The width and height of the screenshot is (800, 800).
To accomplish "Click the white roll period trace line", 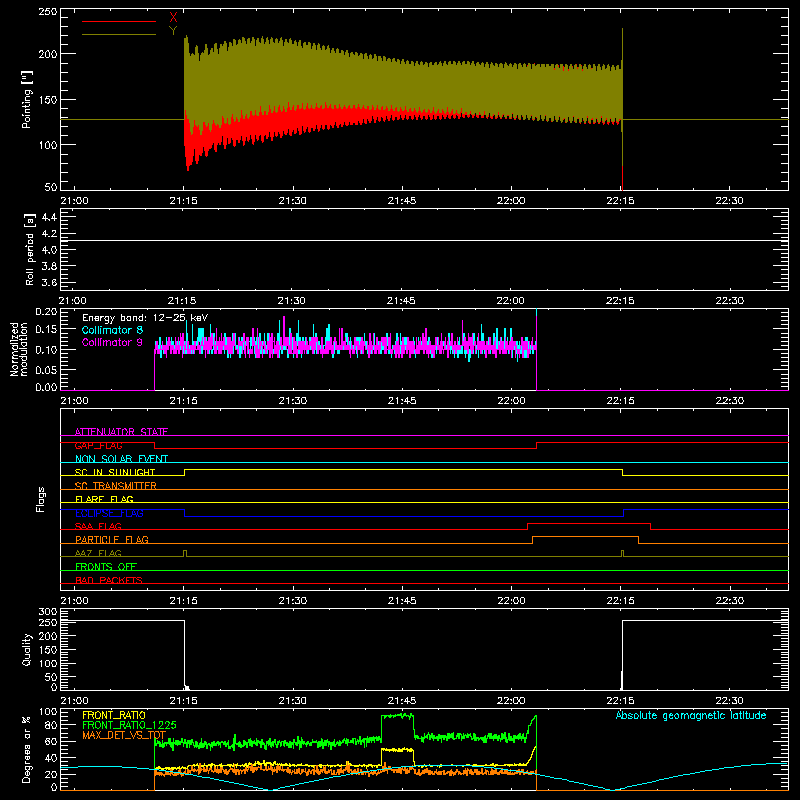I will click(x=424, y=240).
